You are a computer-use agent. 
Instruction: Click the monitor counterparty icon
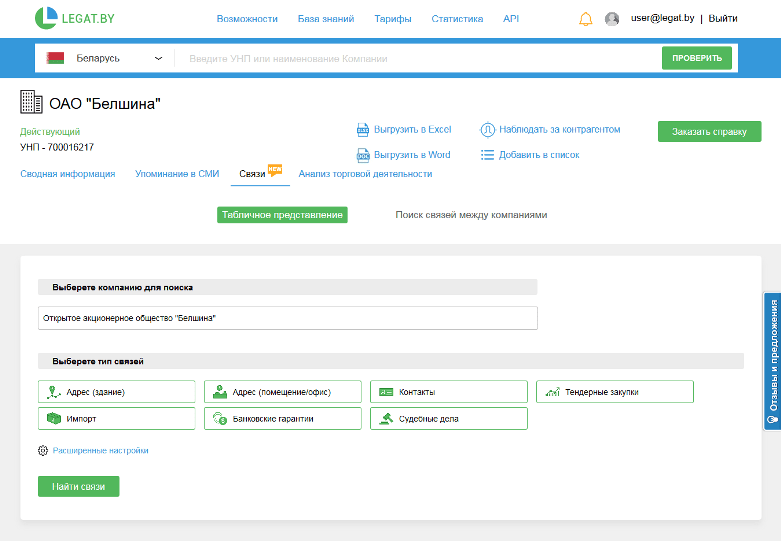coord(487,130)
